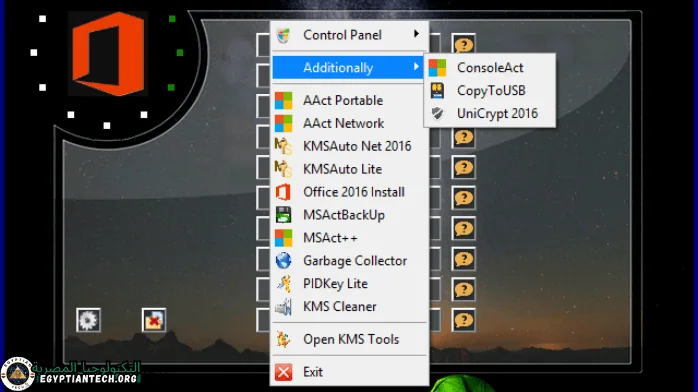Click the AAct Network icon

284,123
